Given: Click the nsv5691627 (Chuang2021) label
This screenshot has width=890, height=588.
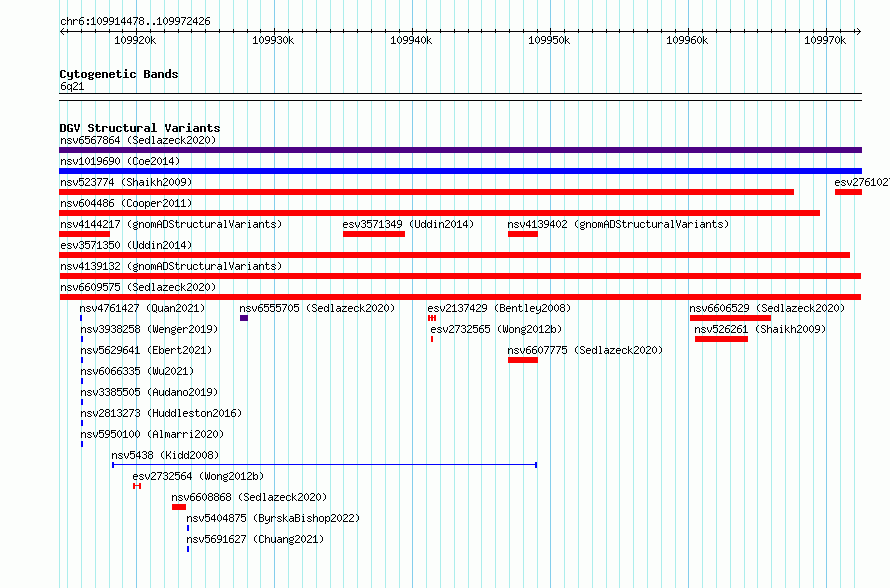Looking at the screenshot, I should (x=255, y=539).
